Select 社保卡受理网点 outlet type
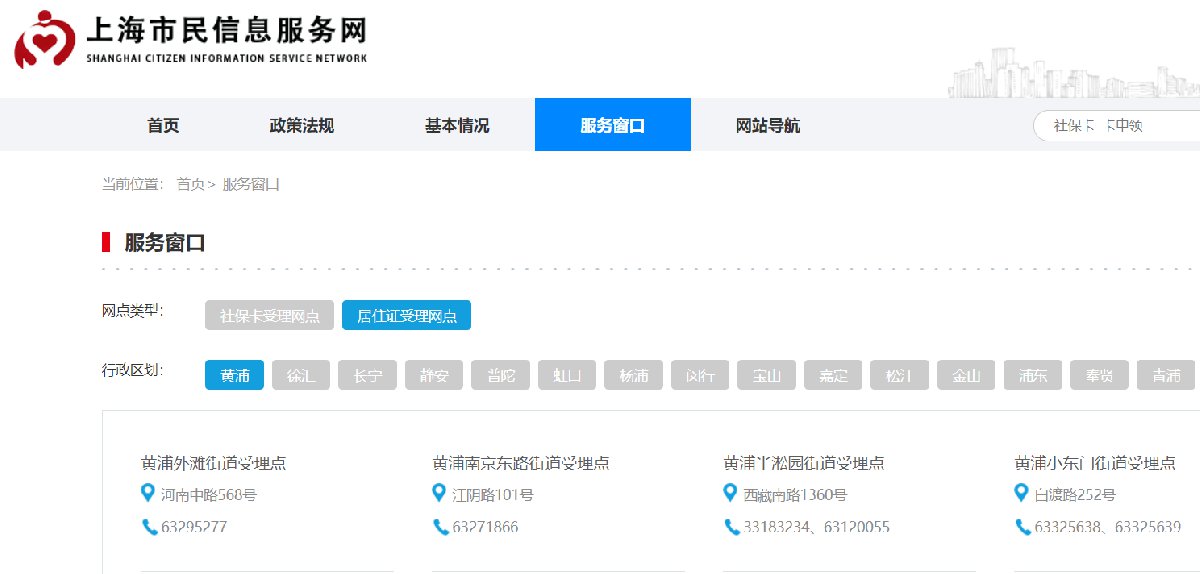 [x=270, y=315]
